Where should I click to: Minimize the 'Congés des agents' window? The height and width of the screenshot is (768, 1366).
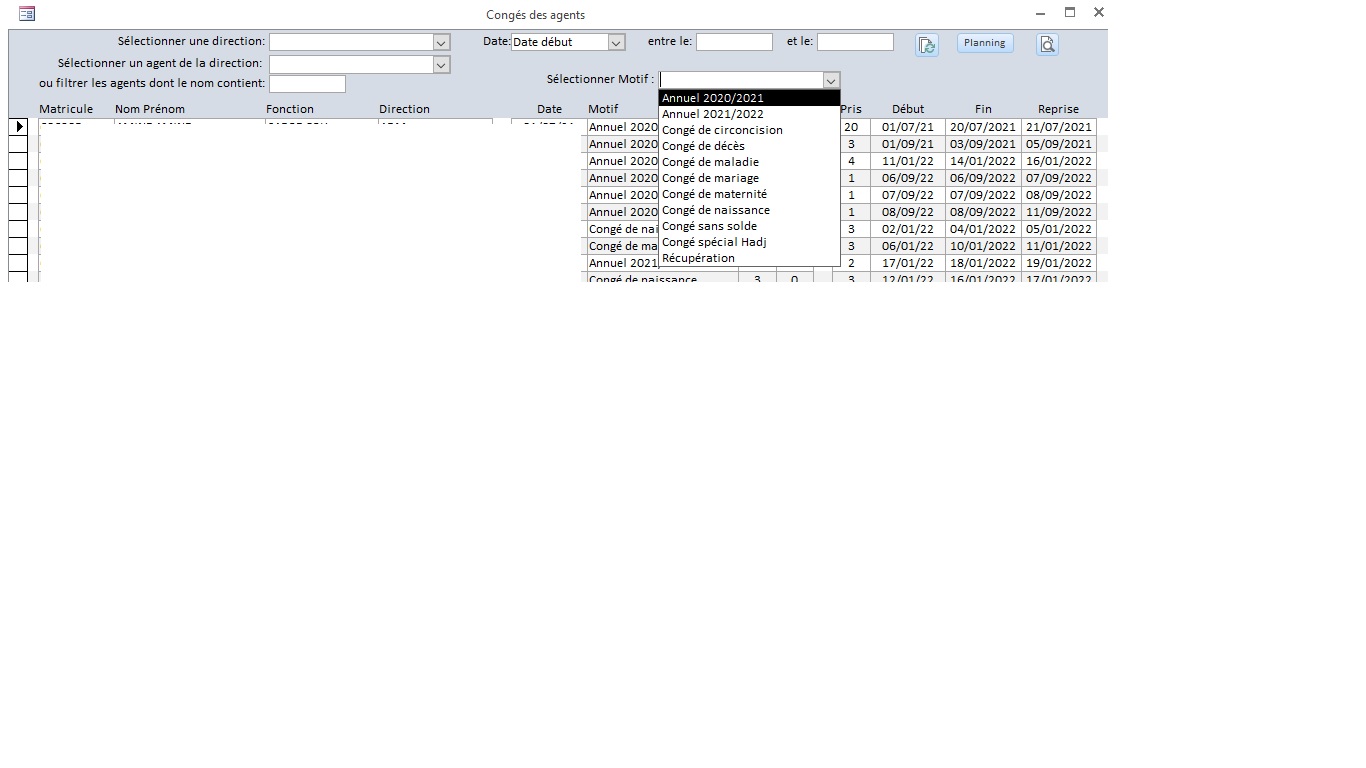[x=1042, y=13]
